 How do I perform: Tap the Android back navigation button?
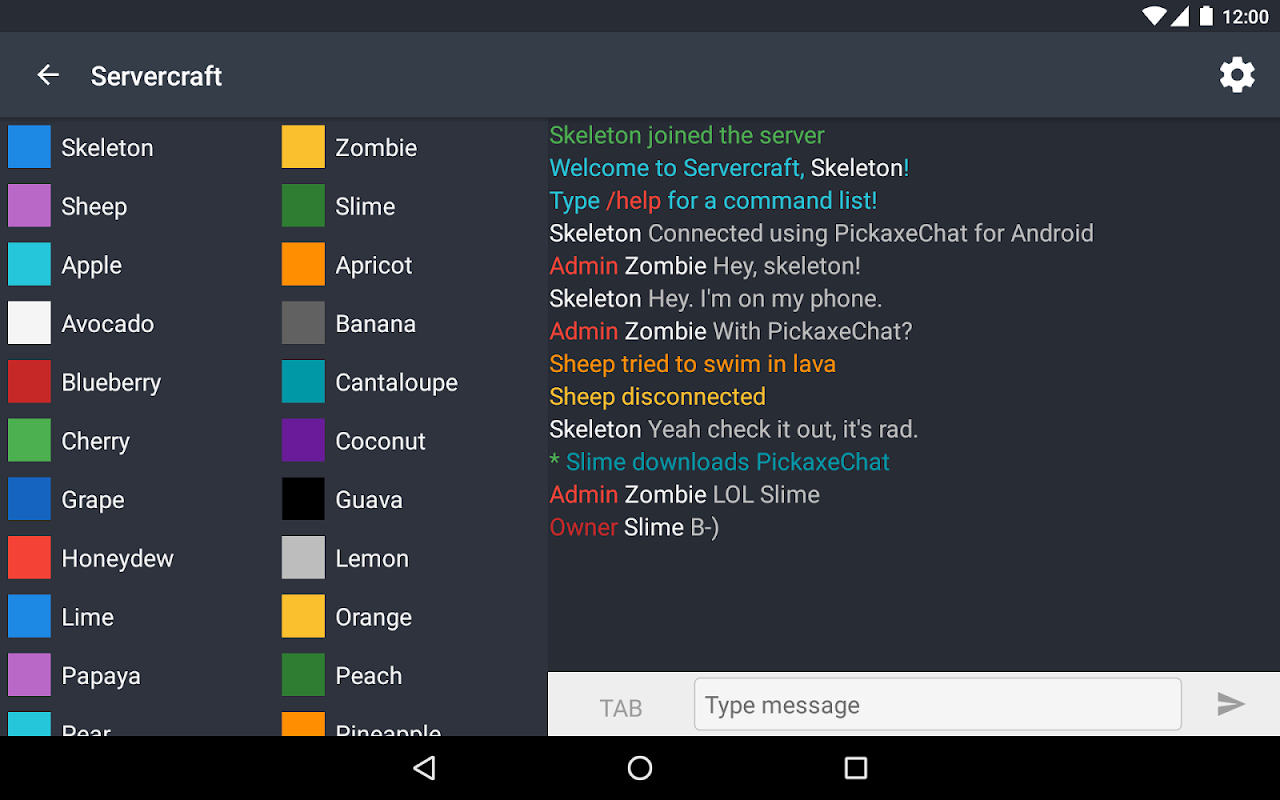point(425,768)
